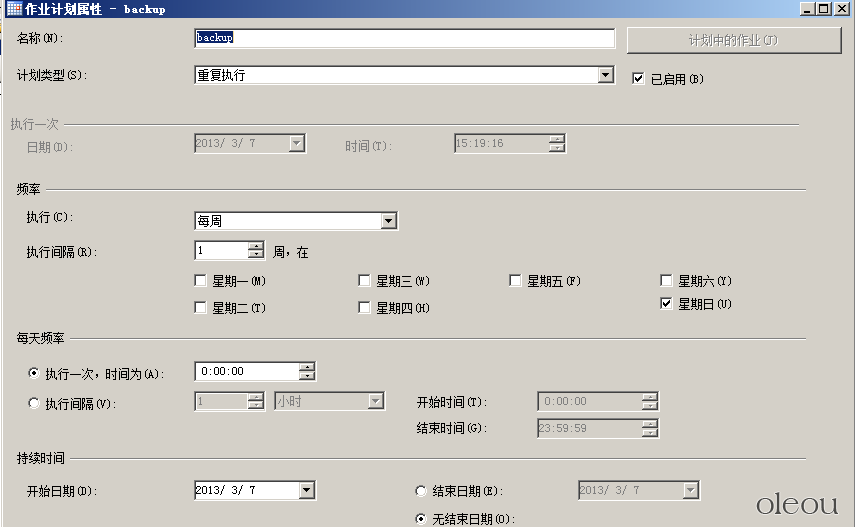This screenshot has height=527, width=855.
Task: Toggle the 已启用 checkbox
Action: [x=638, y=79]
